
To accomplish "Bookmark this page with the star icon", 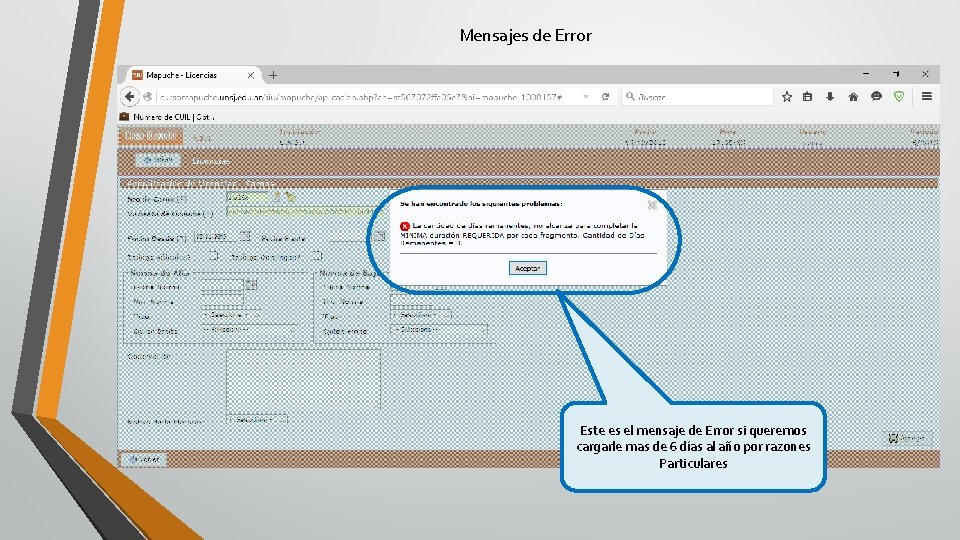I will pyautogui.click(x=787, y=97).
